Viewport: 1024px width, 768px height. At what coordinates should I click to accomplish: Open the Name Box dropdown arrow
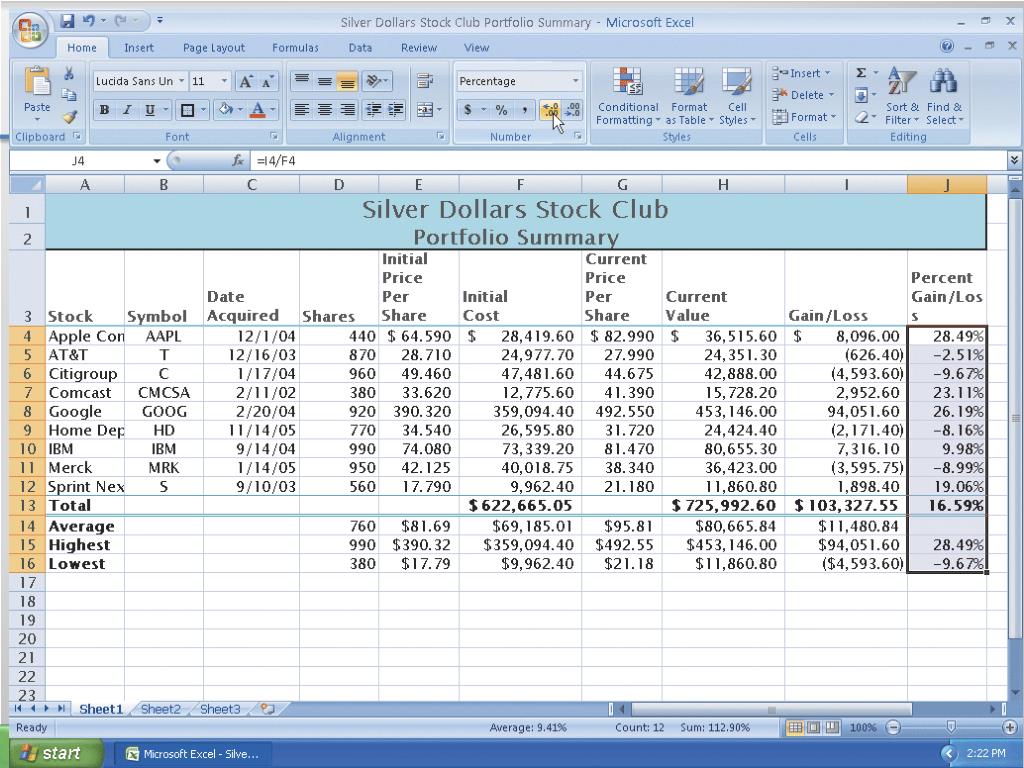pos(157,161)
